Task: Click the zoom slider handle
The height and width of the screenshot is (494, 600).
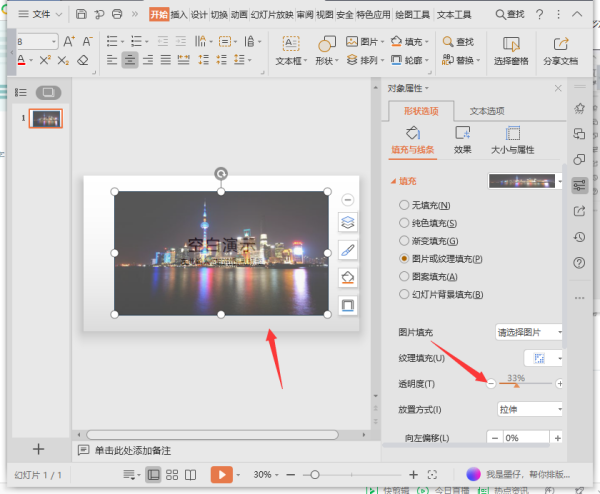Action: (315, 475)
